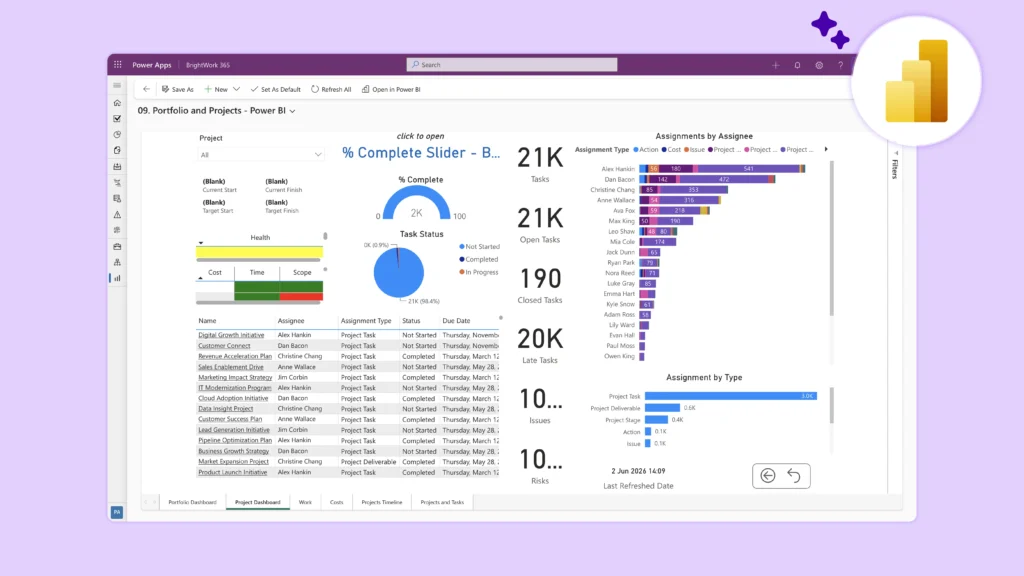Click the Action legend item in Assignment Type
Image resolution: width=1024 pixels, height=576 pixels.
point(646,150)
